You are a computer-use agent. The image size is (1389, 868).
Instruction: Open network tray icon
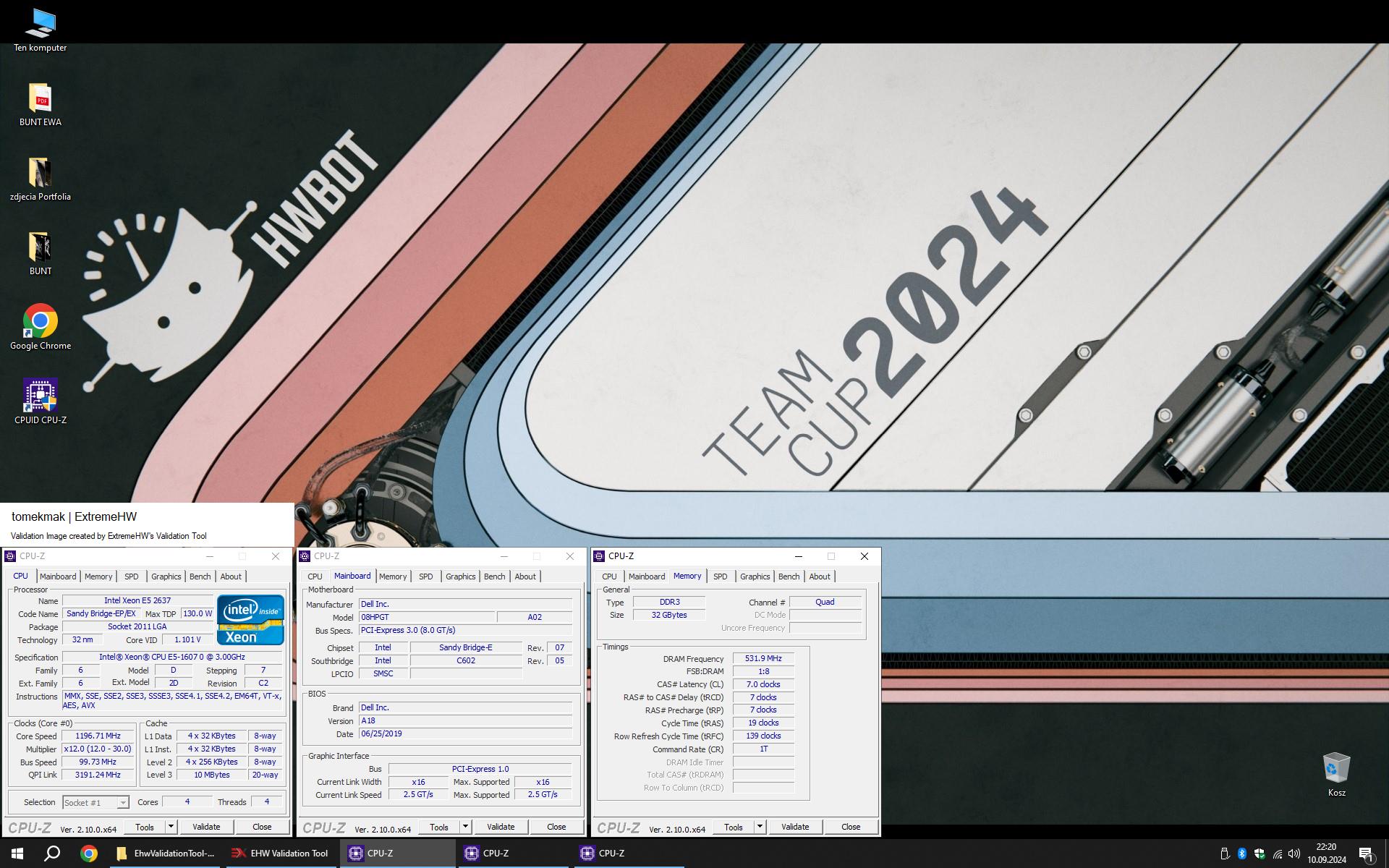click(1277, 854)
